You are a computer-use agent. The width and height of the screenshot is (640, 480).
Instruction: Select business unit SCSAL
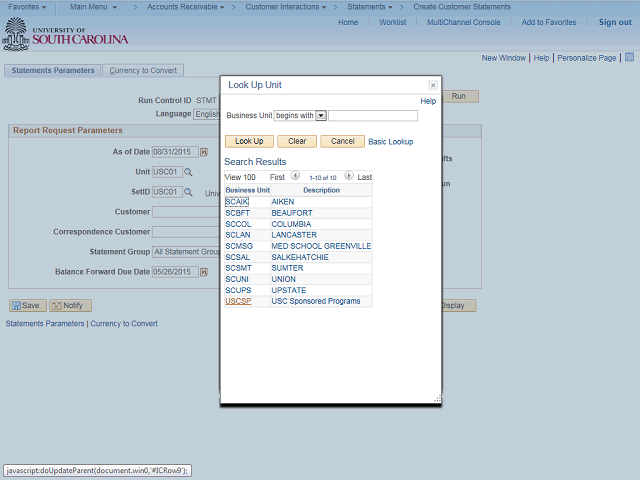tap(237, 257)
